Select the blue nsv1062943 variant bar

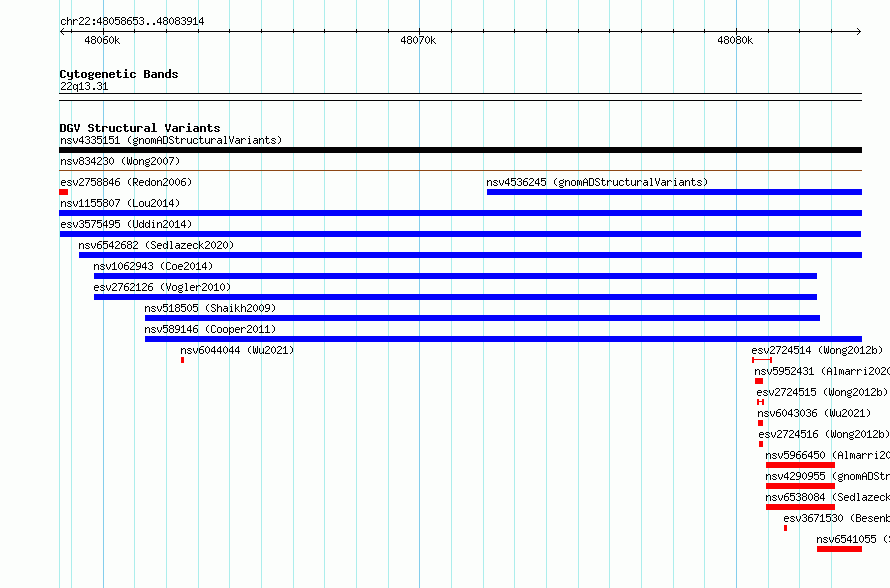455,276
